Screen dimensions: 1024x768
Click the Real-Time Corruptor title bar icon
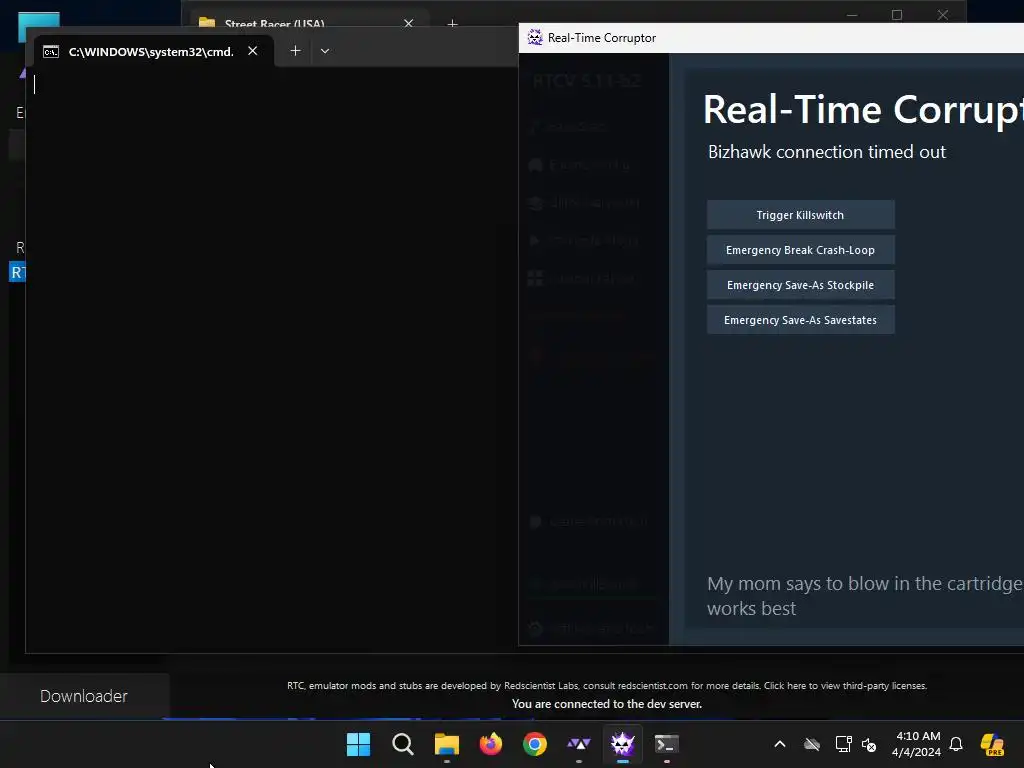coord(535,38)
